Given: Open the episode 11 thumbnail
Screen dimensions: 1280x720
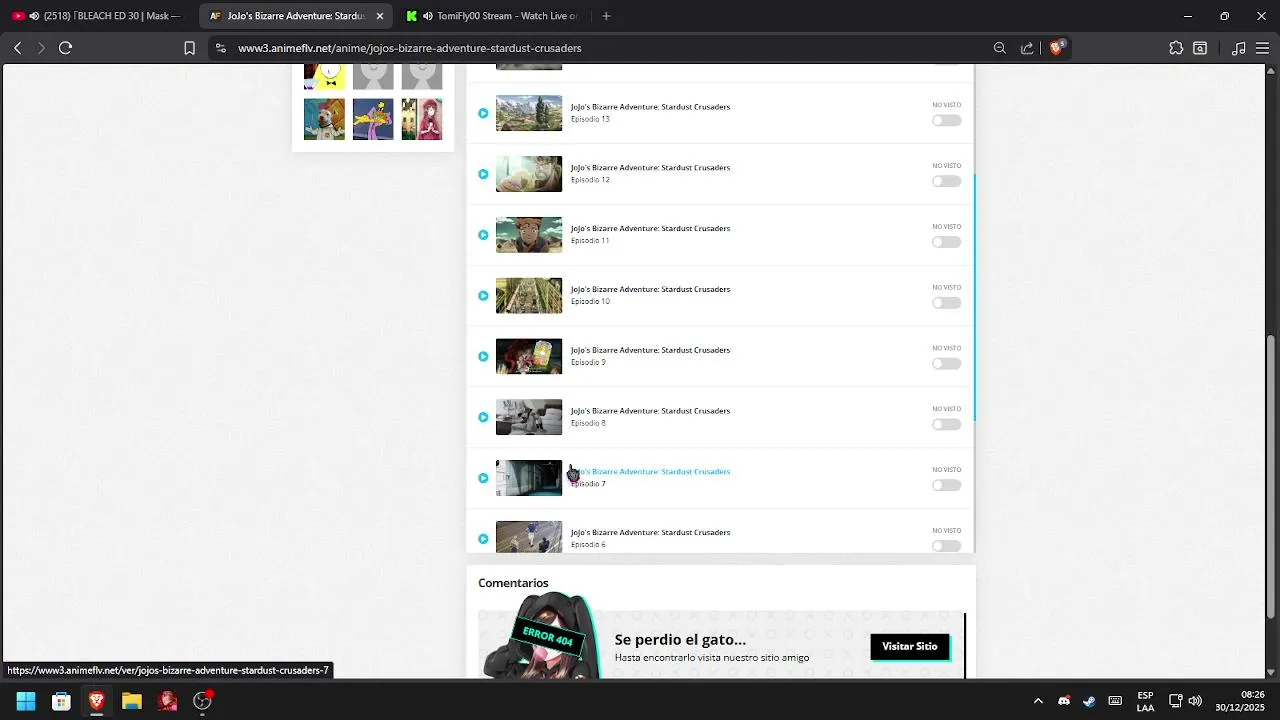Looking at the screenshot, I should coord(529,235).
